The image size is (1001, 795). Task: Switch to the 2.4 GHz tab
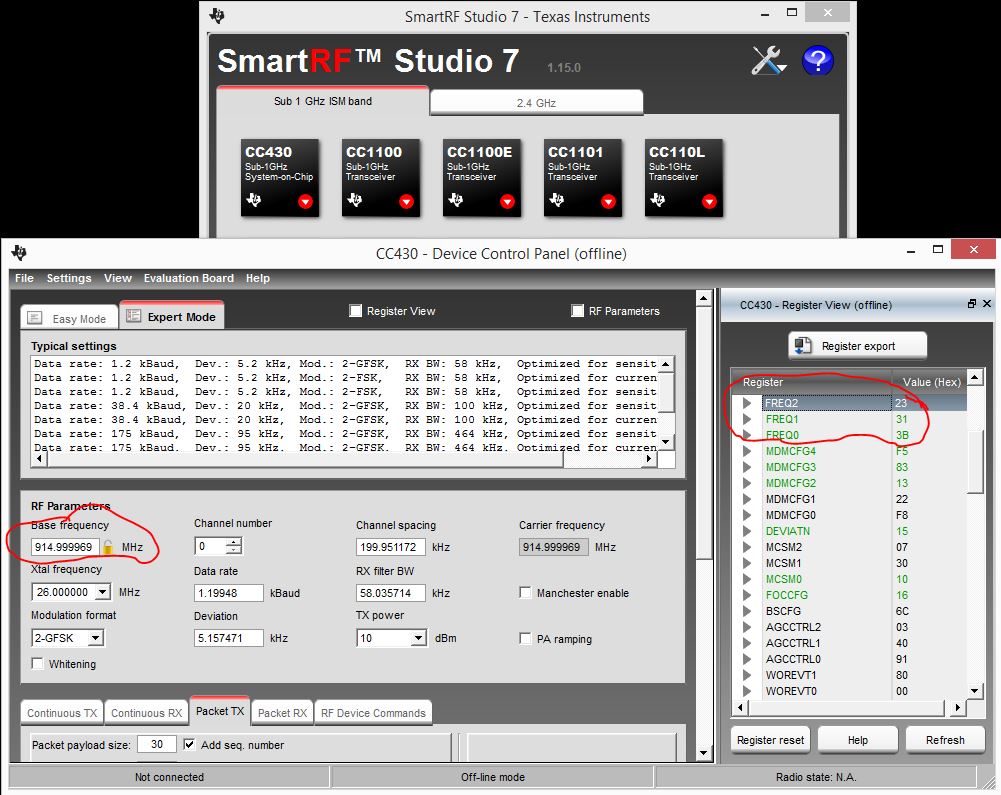coord(536,102)
